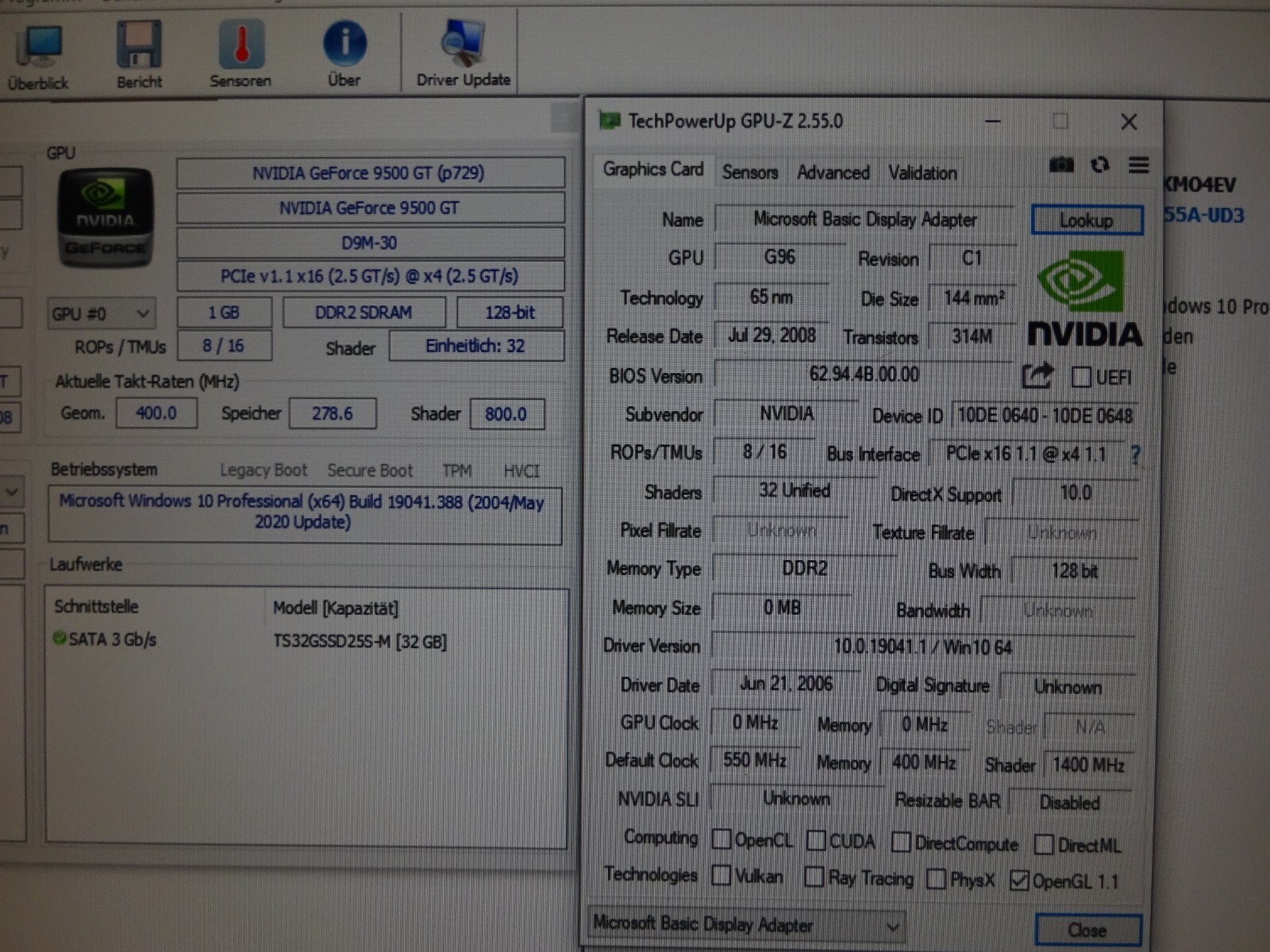Click the Bus Interface question mark

point(1136,455)
